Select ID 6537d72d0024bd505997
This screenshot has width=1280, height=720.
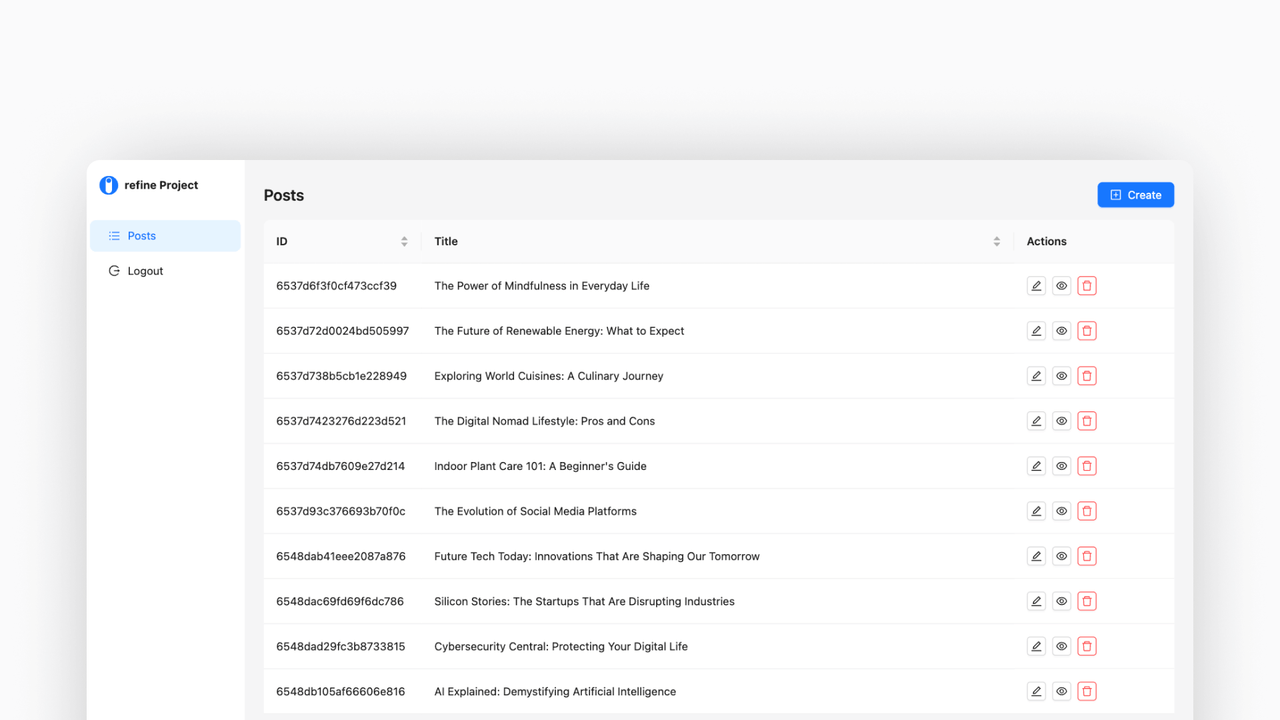[x=342, y=331]
